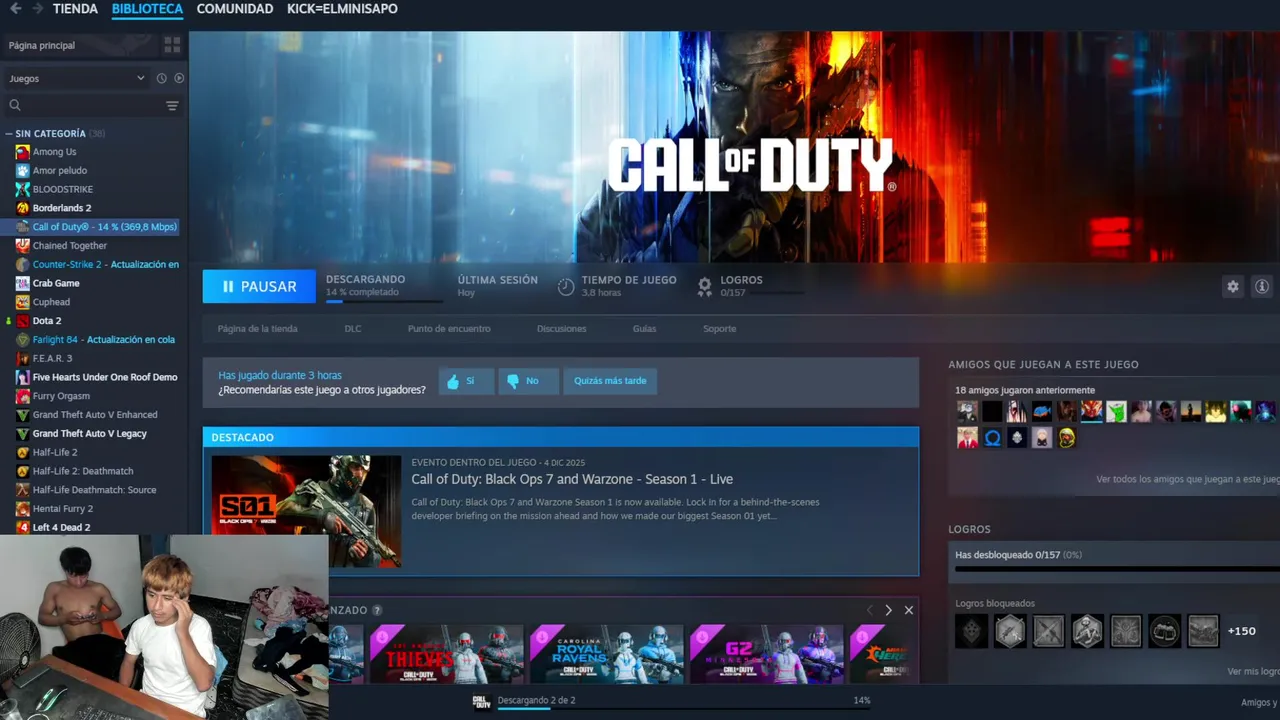Screen dimensions: 1280x720
Task: Open the BIBLIOTECA tab
Action: tap(147, 9)
